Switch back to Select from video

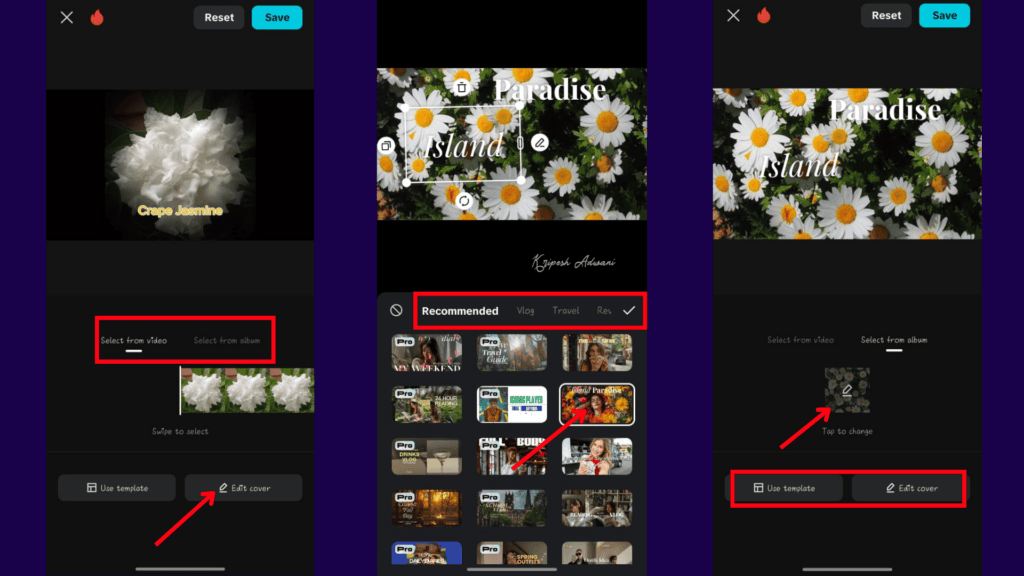(800, 340)
